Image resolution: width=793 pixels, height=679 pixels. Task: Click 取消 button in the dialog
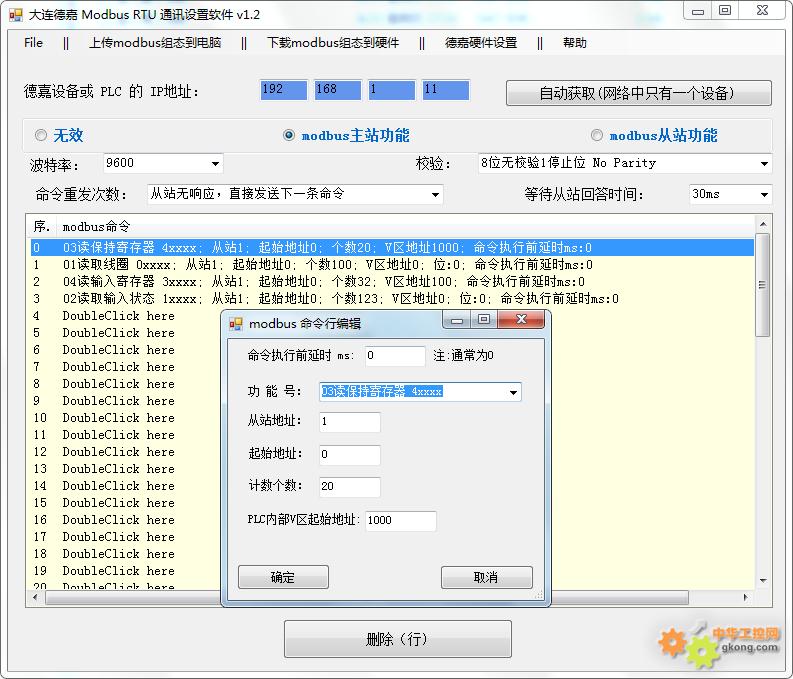[x=486, y=577]
